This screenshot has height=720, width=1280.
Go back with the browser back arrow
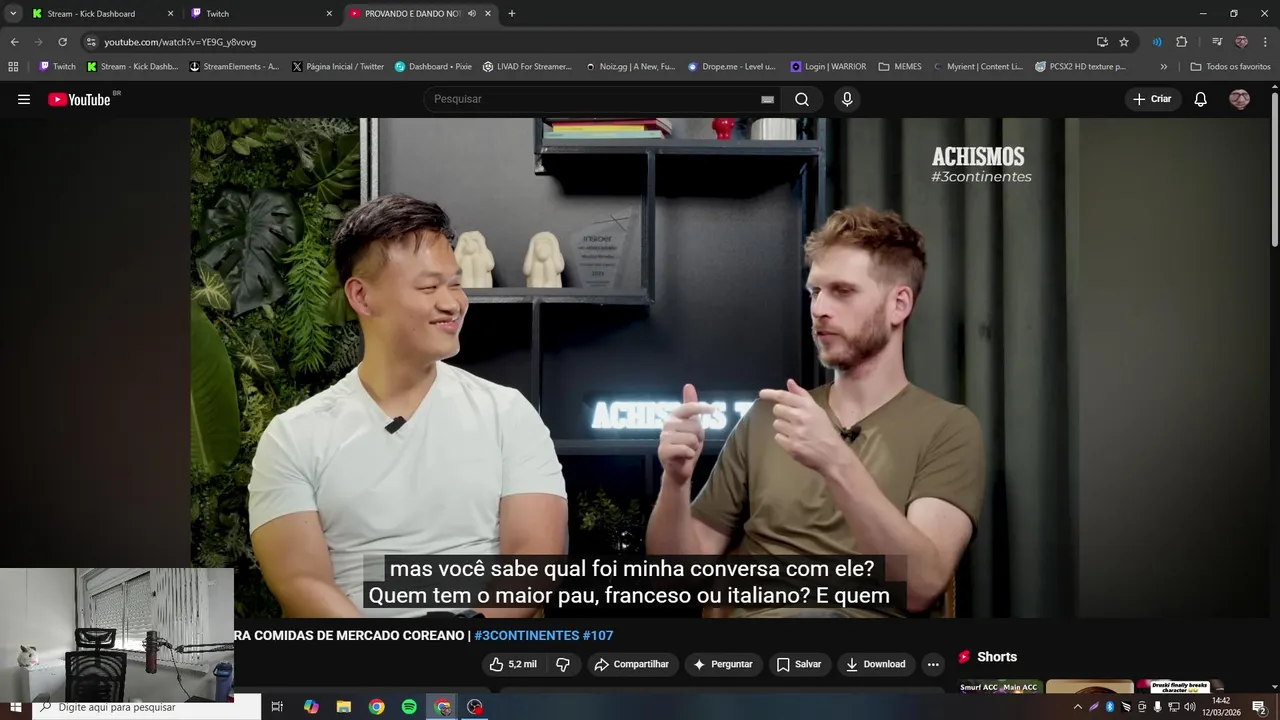14,42
